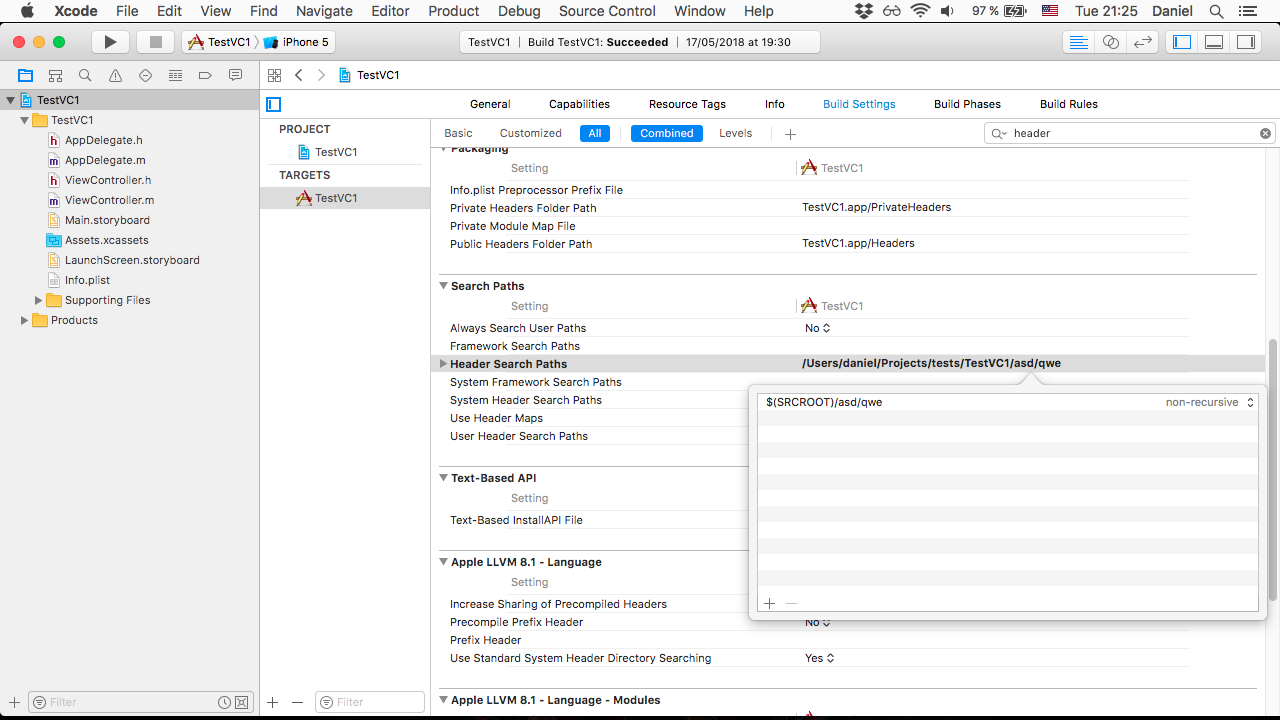Go forward in editor history
Screen dimensions: 1280x720
(321, 75)
